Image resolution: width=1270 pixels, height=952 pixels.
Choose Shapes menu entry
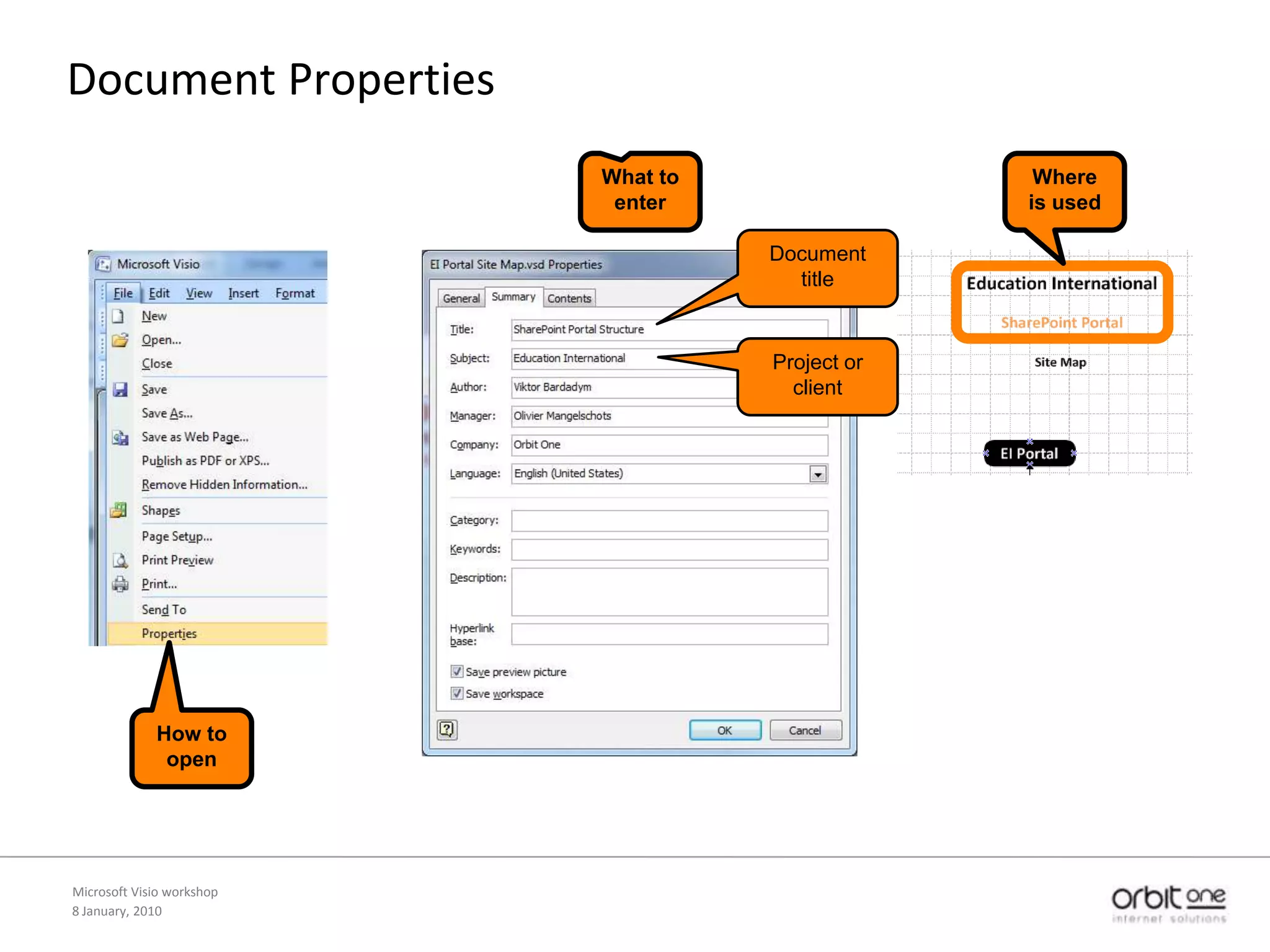point(217,511)
